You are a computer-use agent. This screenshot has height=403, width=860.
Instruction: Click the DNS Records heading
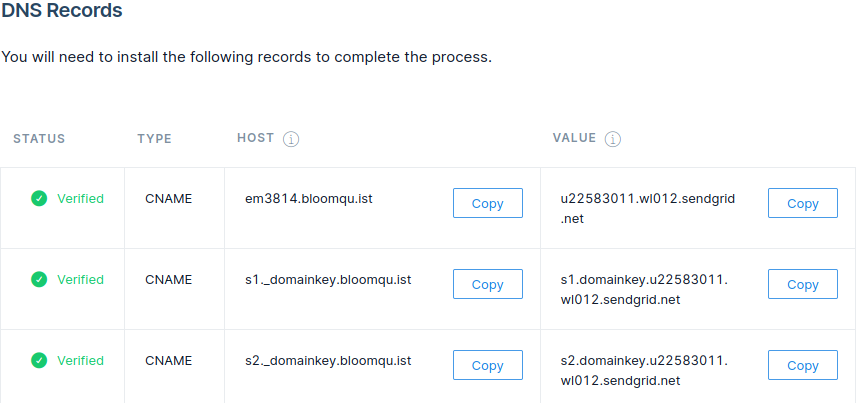[x=61, y=10]
